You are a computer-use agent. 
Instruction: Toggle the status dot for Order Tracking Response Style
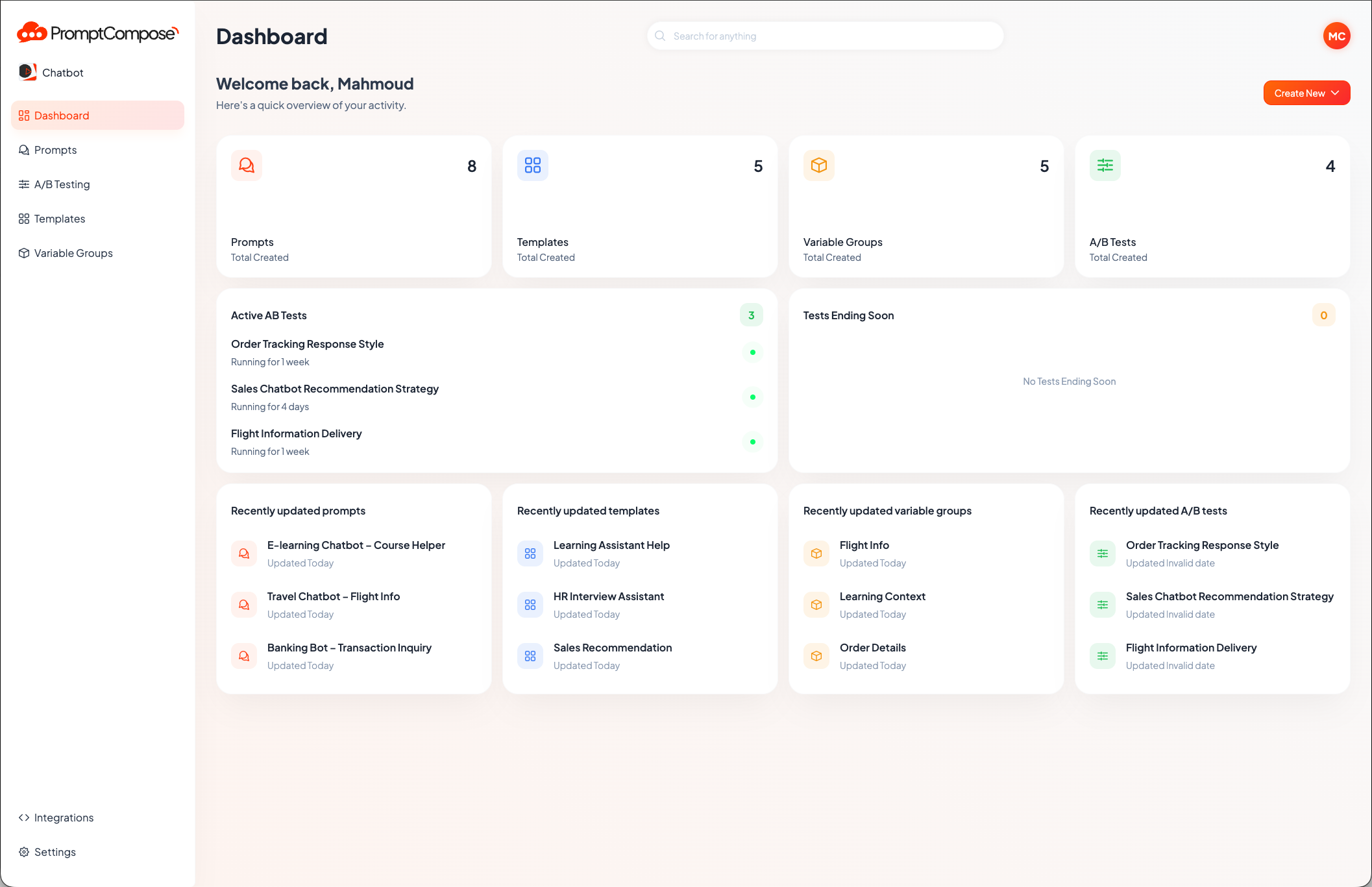(752, 352)
